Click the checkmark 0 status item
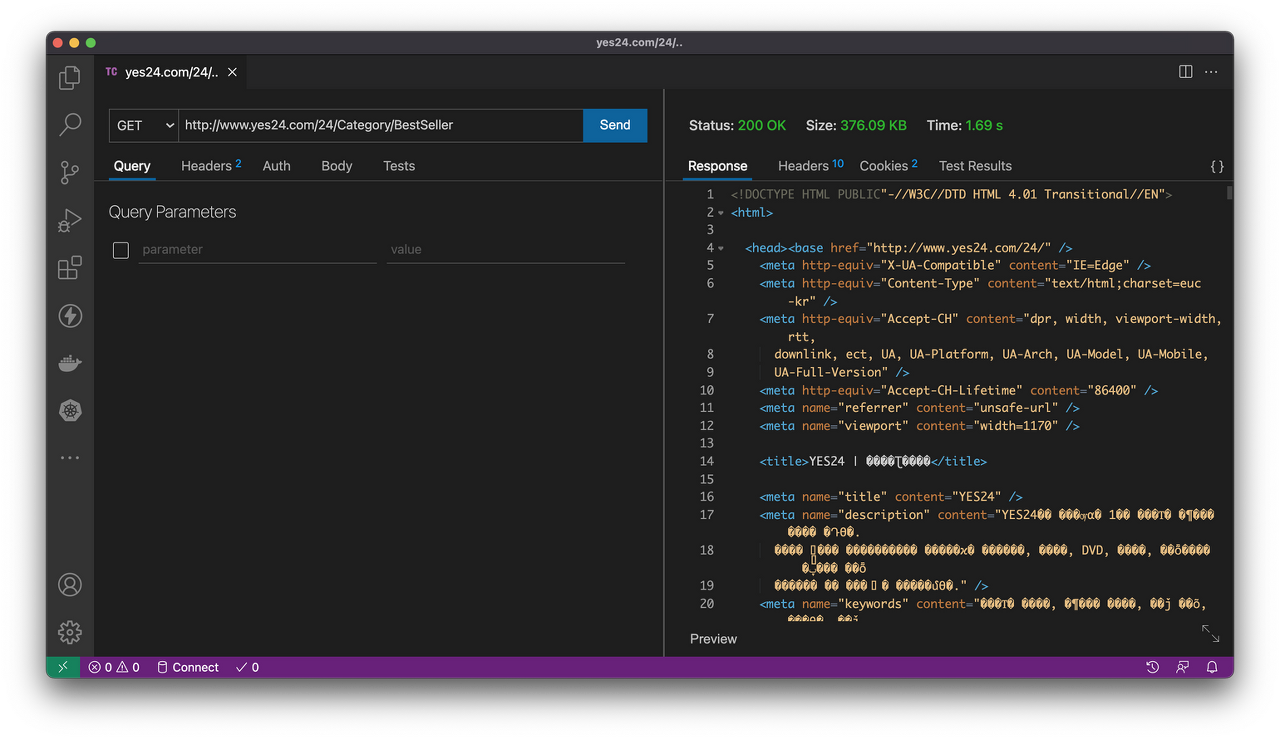Screen dimensions: 1280x739 (247, 667)
